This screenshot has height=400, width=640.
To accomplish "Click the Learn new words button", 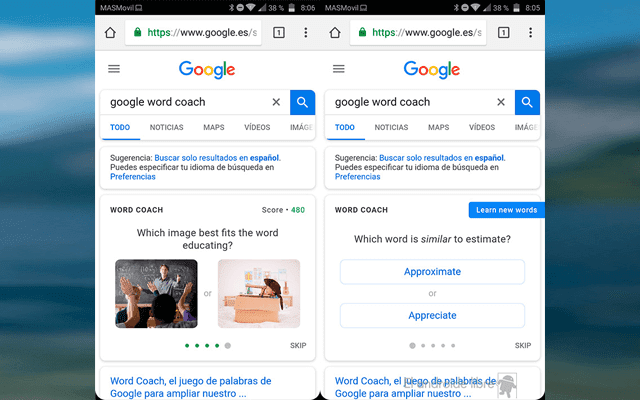I will [x=506, y=210].
